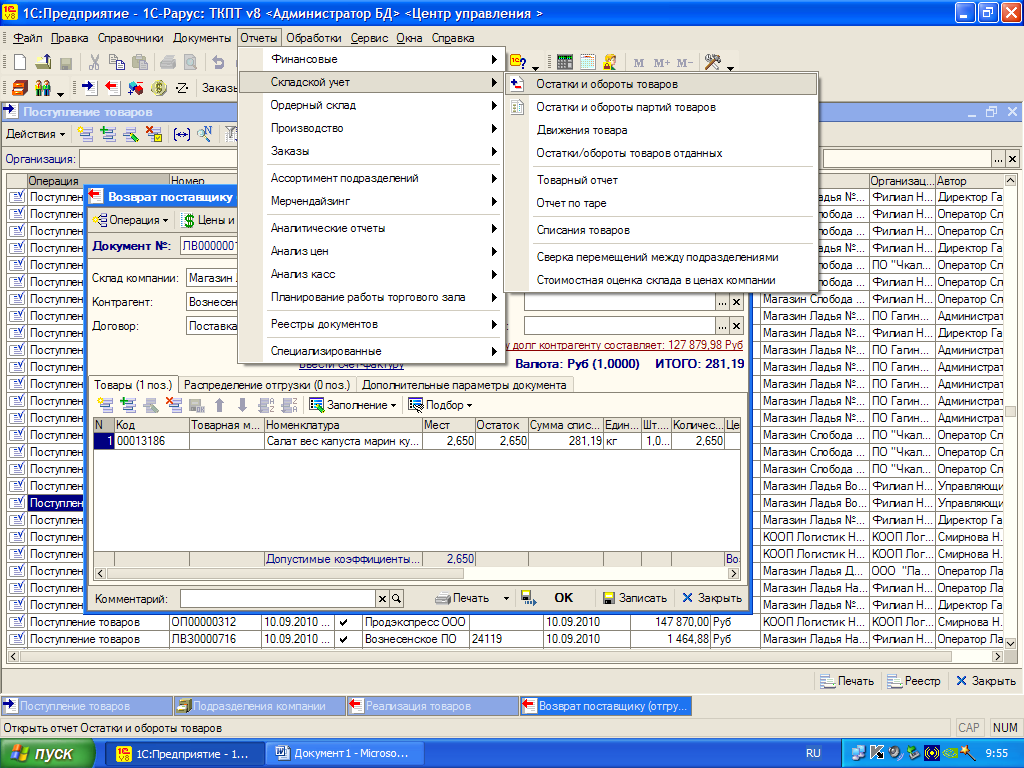
Task: Expand the Финансовые submenu
Action: pyautogui.click(x=372, y=59)
